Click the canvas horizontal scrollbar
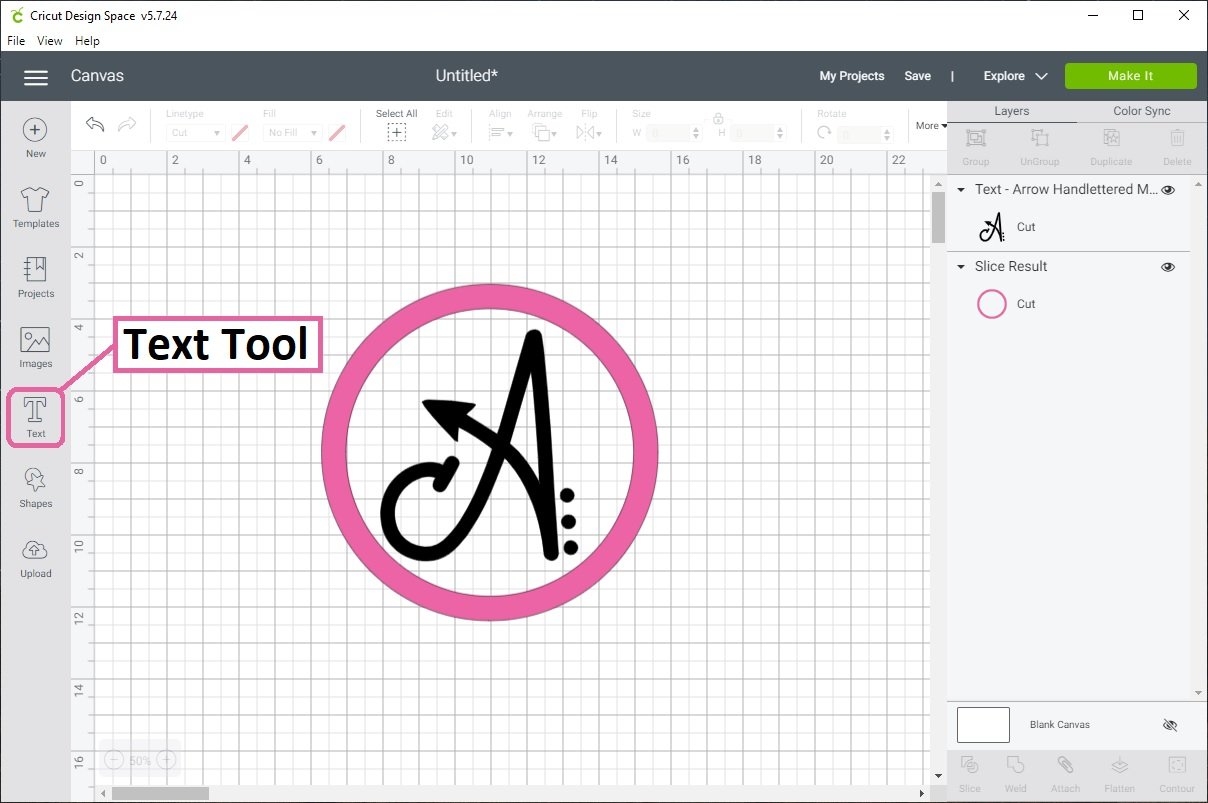The height and width of the screenshot is (803, 1208). tap(160, 793)
